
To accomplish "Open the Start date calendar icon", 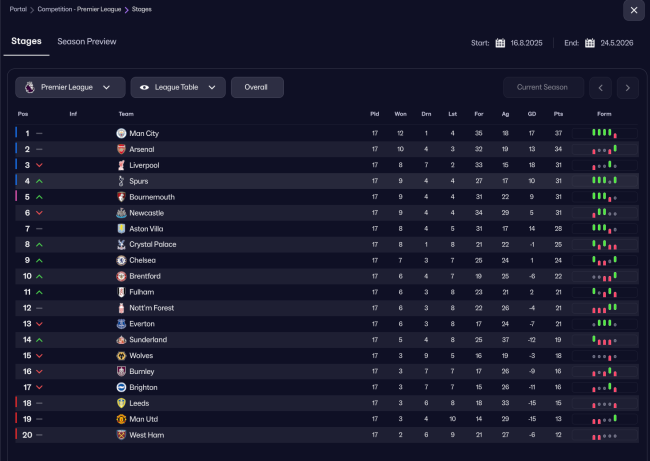I will 500,43.
